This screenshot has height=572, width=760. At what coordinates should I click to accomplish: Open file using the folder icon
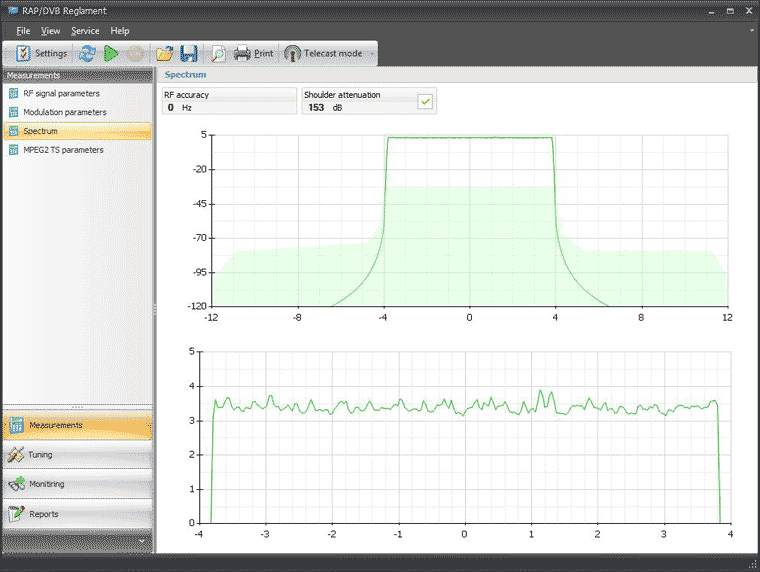(165, 53)
